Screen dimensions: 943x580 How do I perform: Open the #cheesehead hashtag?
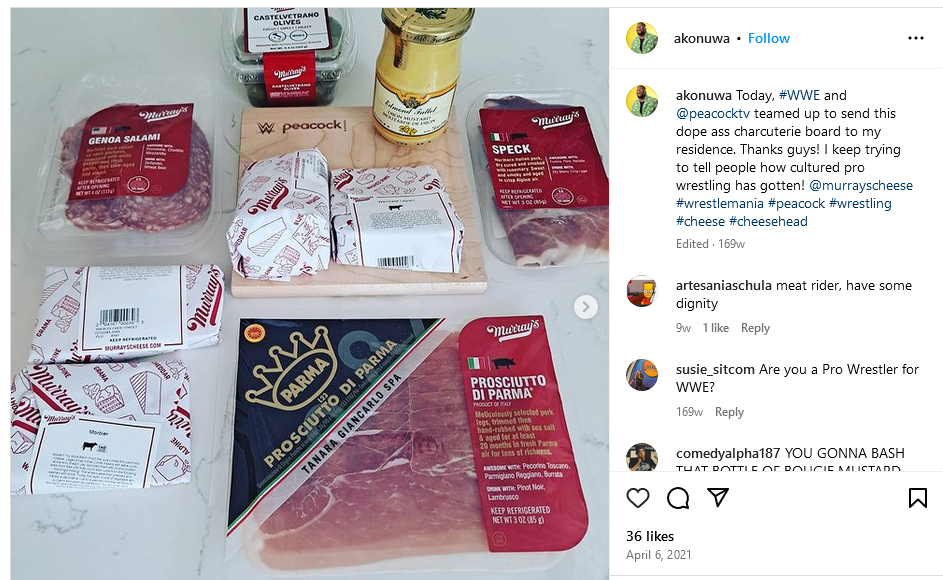(x=768, y=221)
